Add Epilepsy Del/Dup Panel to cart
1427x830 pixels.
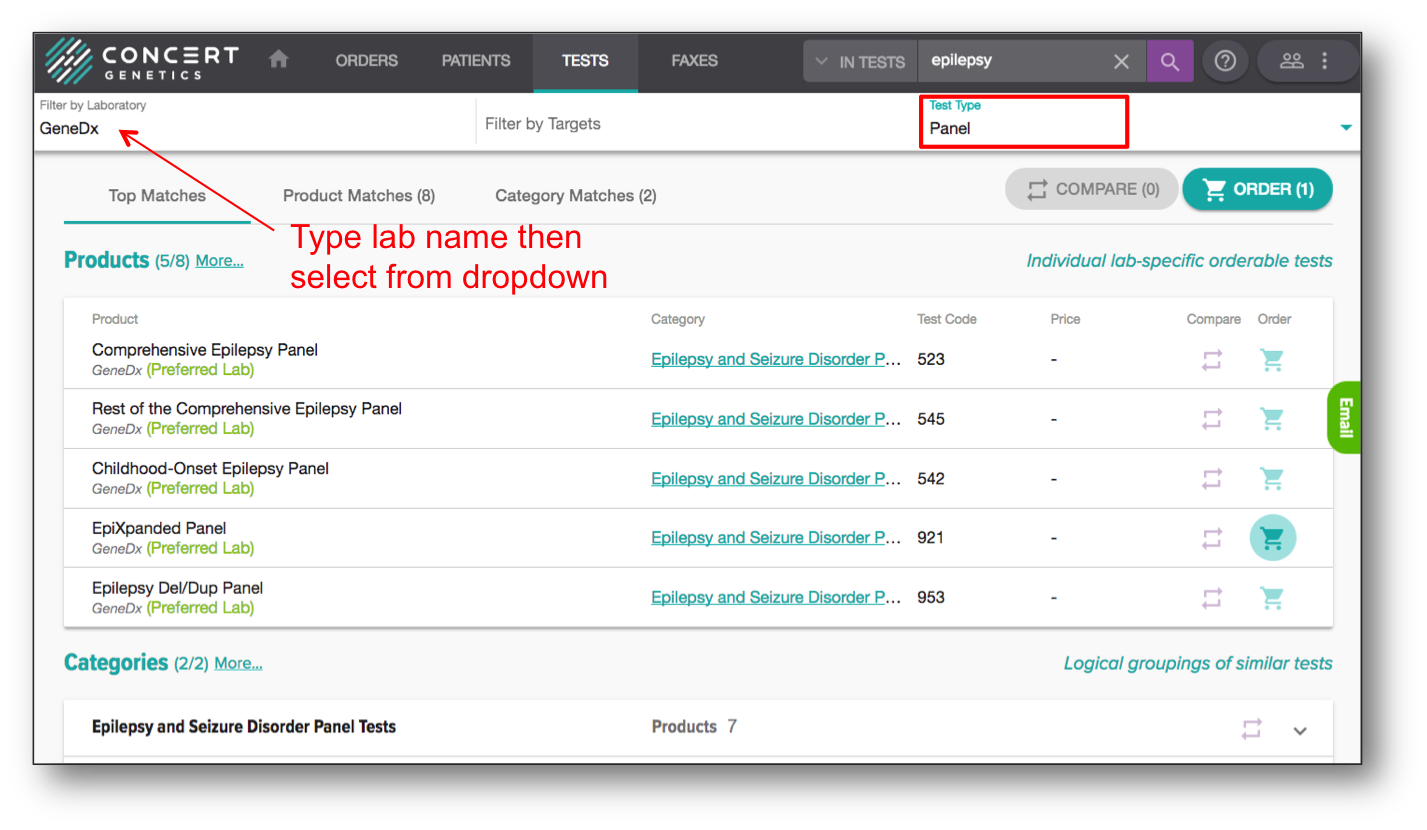click(x=1272, y=598)
